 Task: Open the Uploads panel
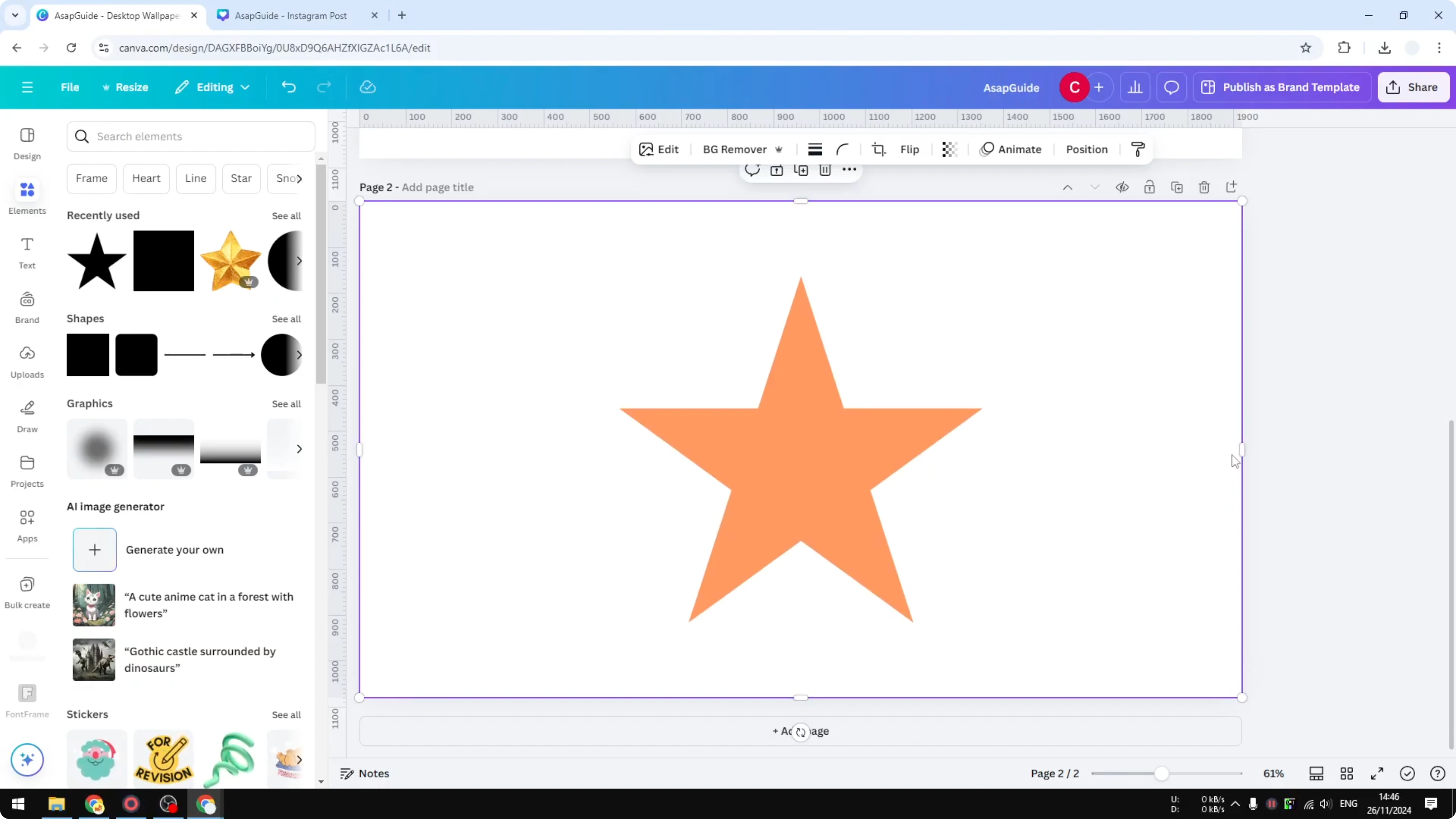[x=27, y=362]
